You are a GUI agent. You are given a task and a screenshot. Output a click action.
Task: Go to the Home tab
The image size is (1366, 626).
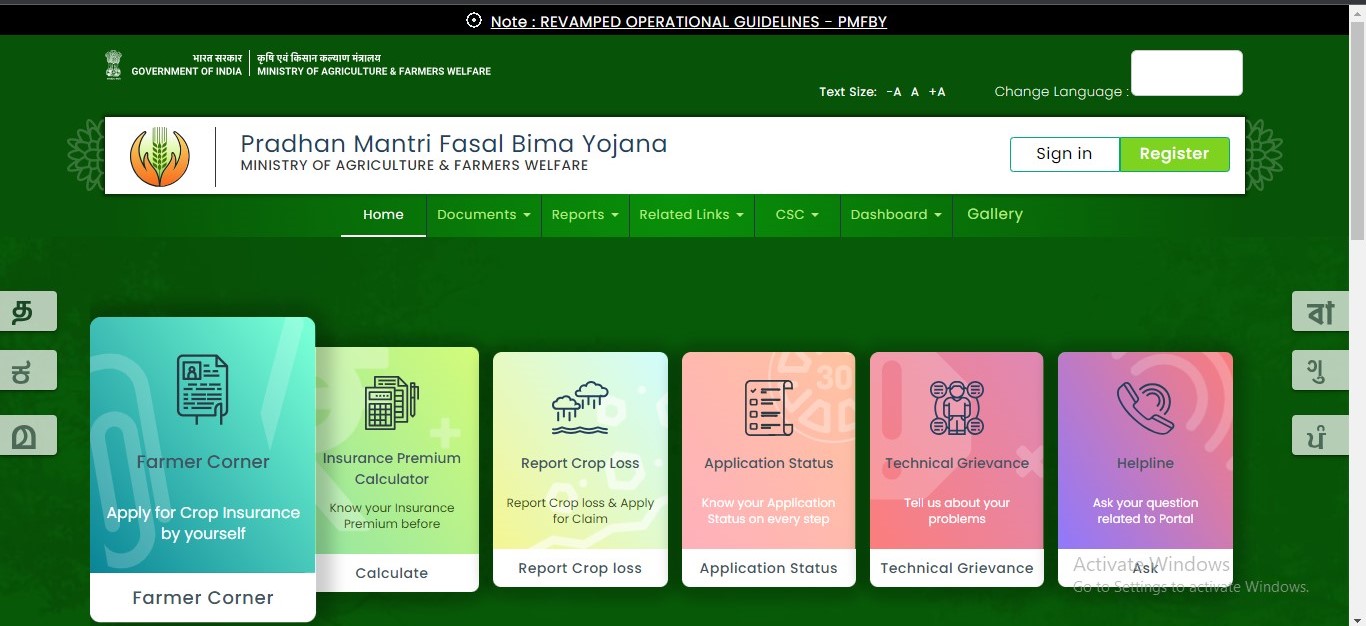click(383, 215)
